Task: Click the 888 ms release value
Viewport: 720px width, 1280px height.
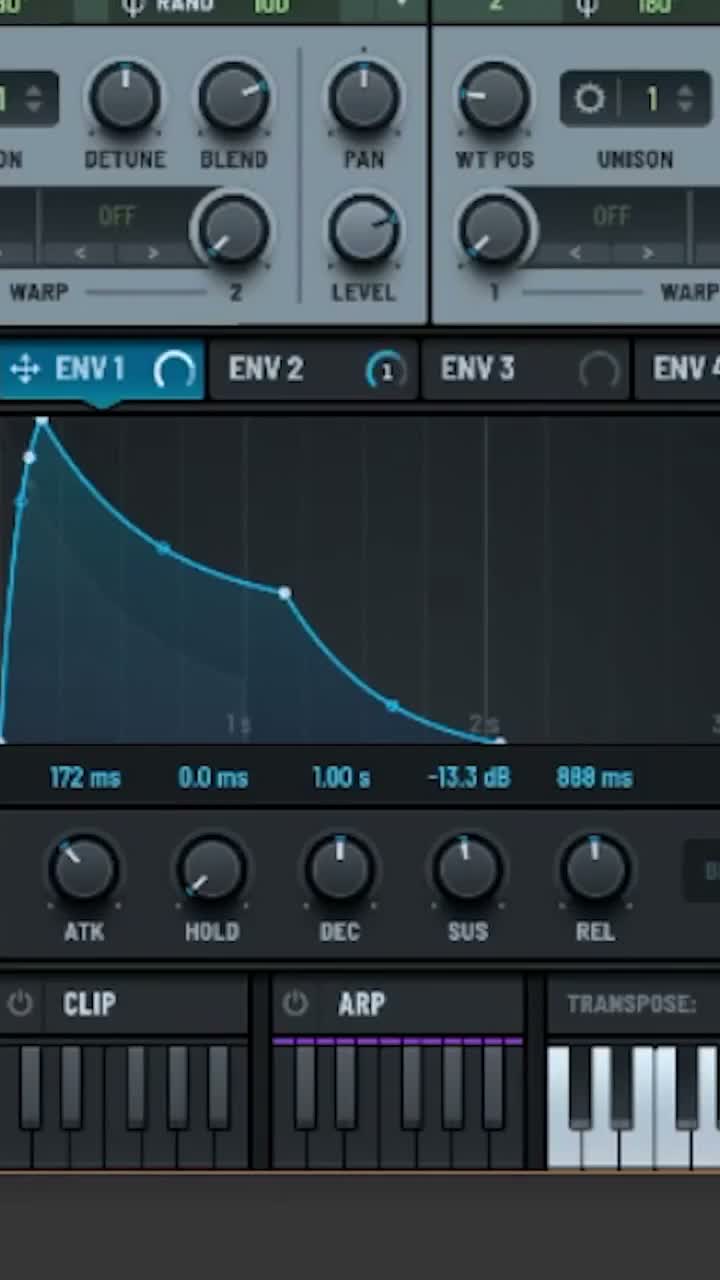Action: click(595, 778)
